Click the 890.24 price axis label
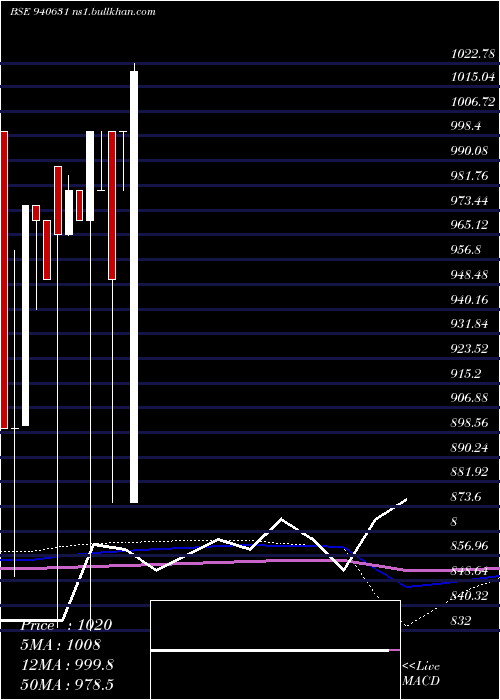 470,447
